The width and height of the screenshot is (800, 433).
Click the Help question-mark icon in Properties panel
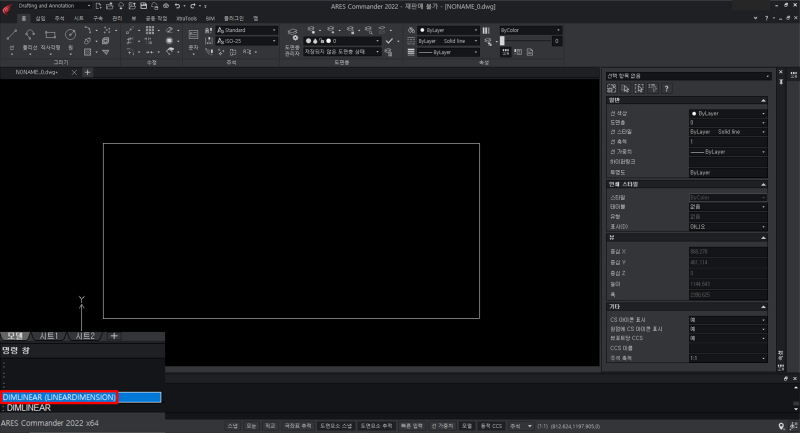click(666, 89)
